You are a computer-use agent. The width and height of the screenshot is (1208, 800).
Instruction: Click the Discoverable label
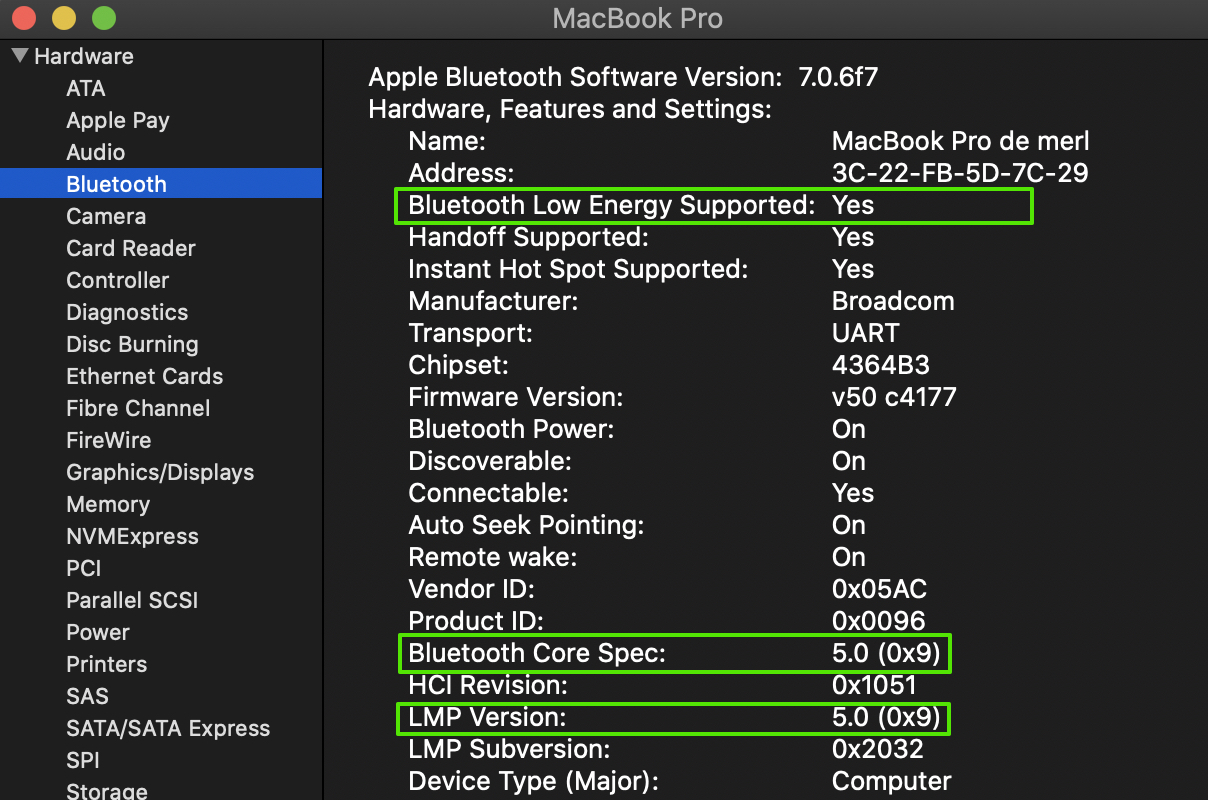coord(490,461)
